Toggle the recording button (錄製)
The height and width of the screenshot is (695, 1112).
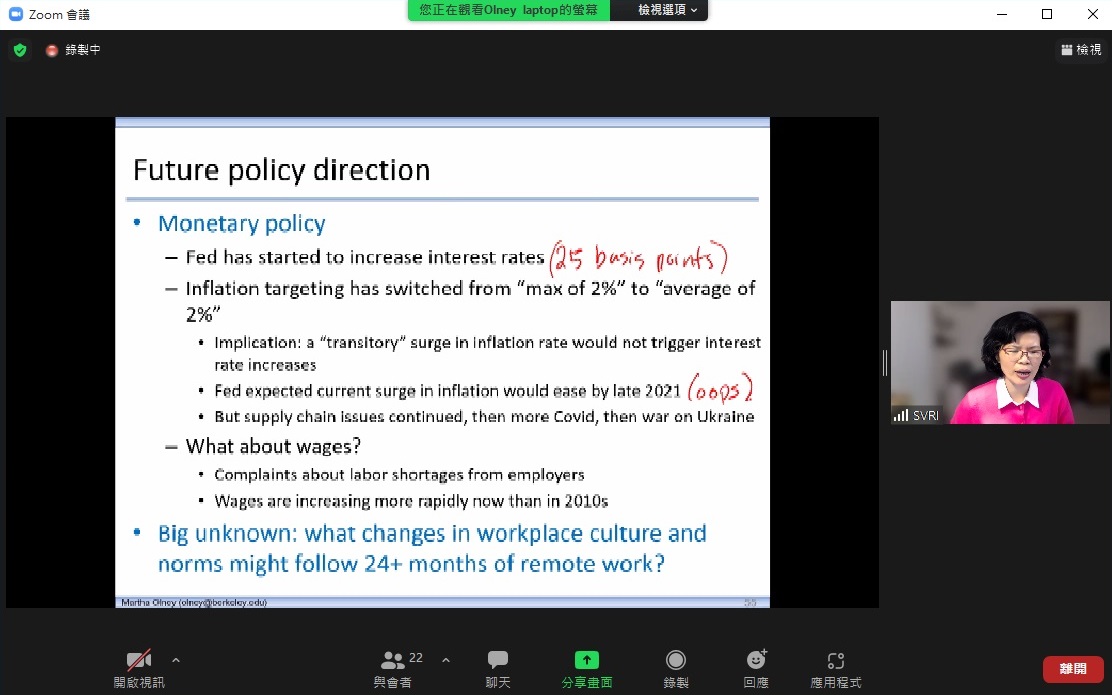pyautogui.click(x=676, y=668)
